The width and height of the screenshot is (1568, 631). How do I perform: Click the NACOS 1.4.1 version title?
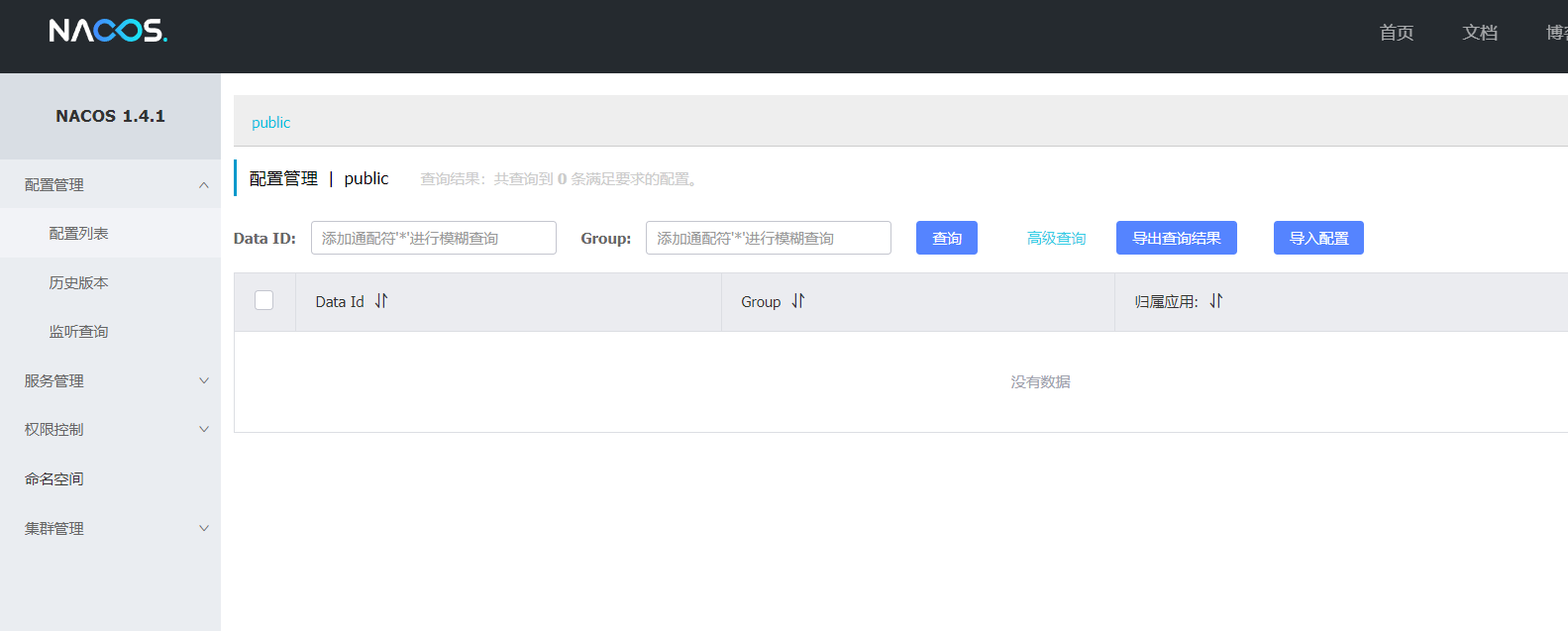click(110, 116)
